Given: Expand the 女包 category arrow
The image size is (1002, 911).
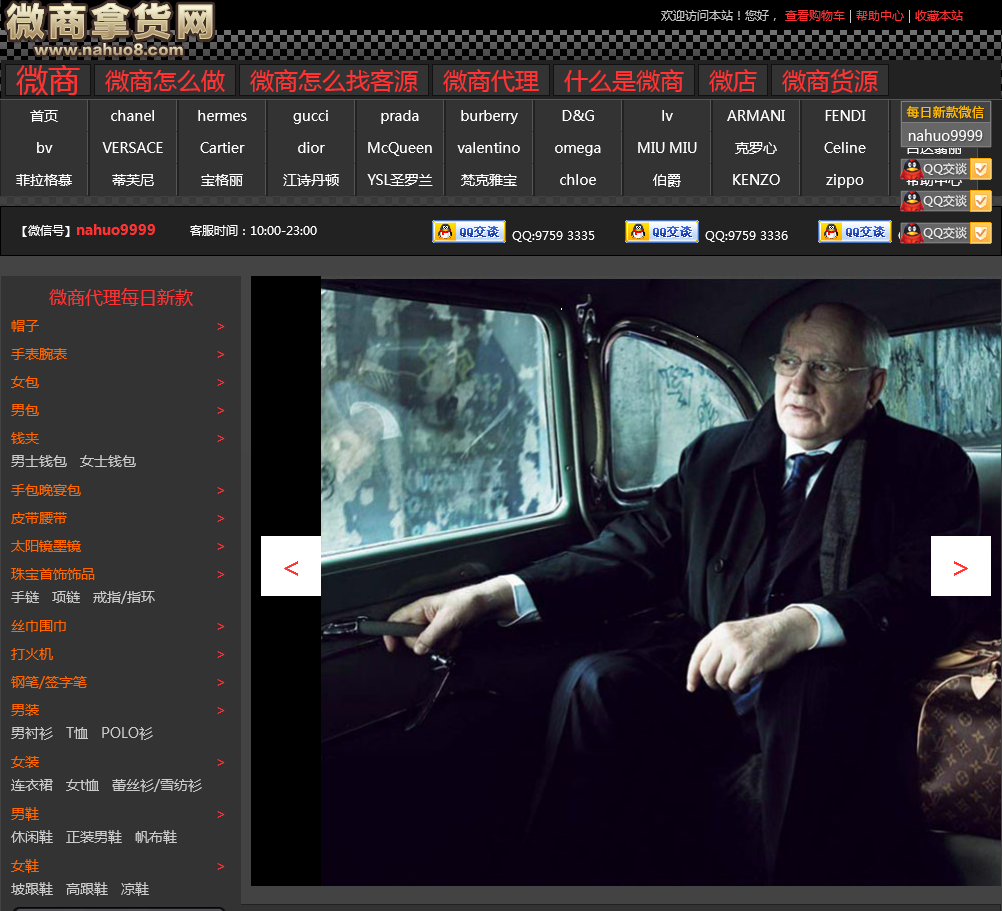Looking at the screenshot, I should pos(220,383).
